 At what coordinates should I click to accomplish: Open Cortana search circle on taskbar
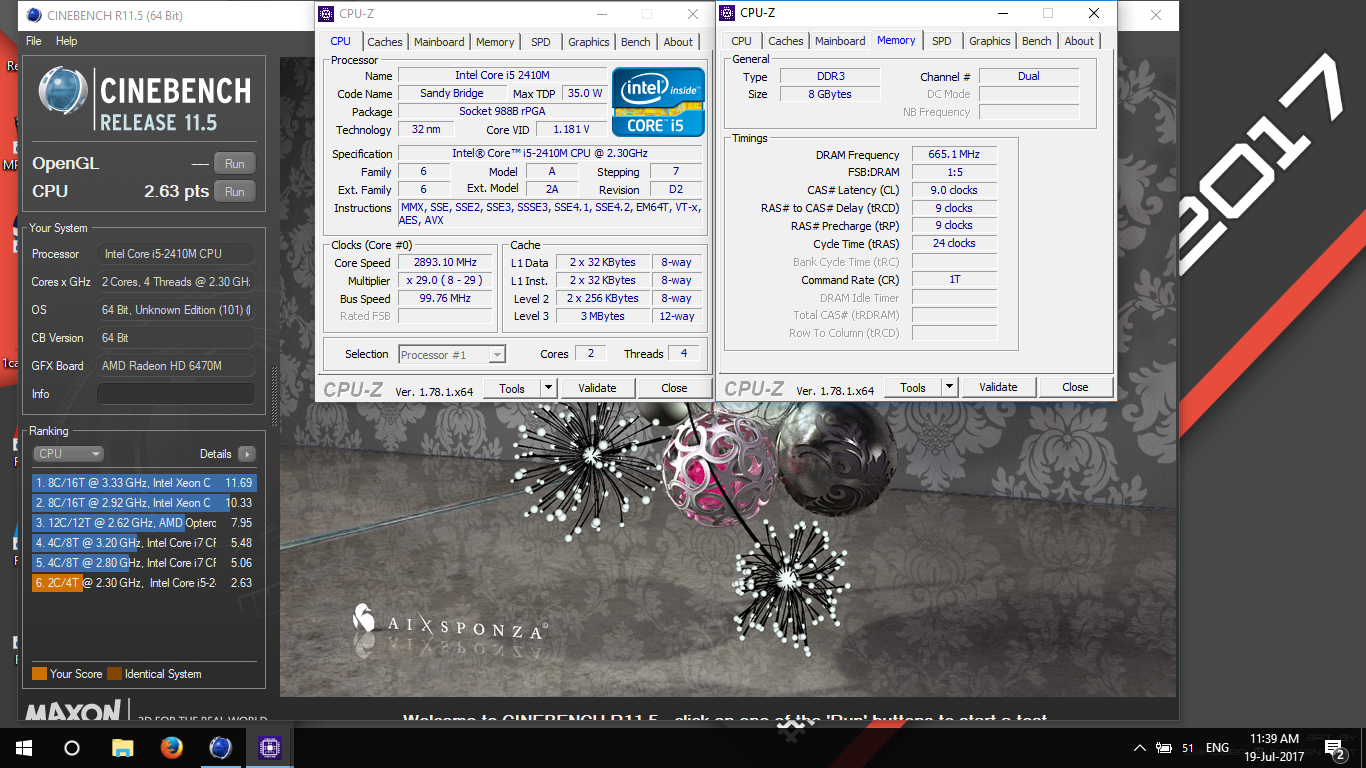click(x=72, y=747)
